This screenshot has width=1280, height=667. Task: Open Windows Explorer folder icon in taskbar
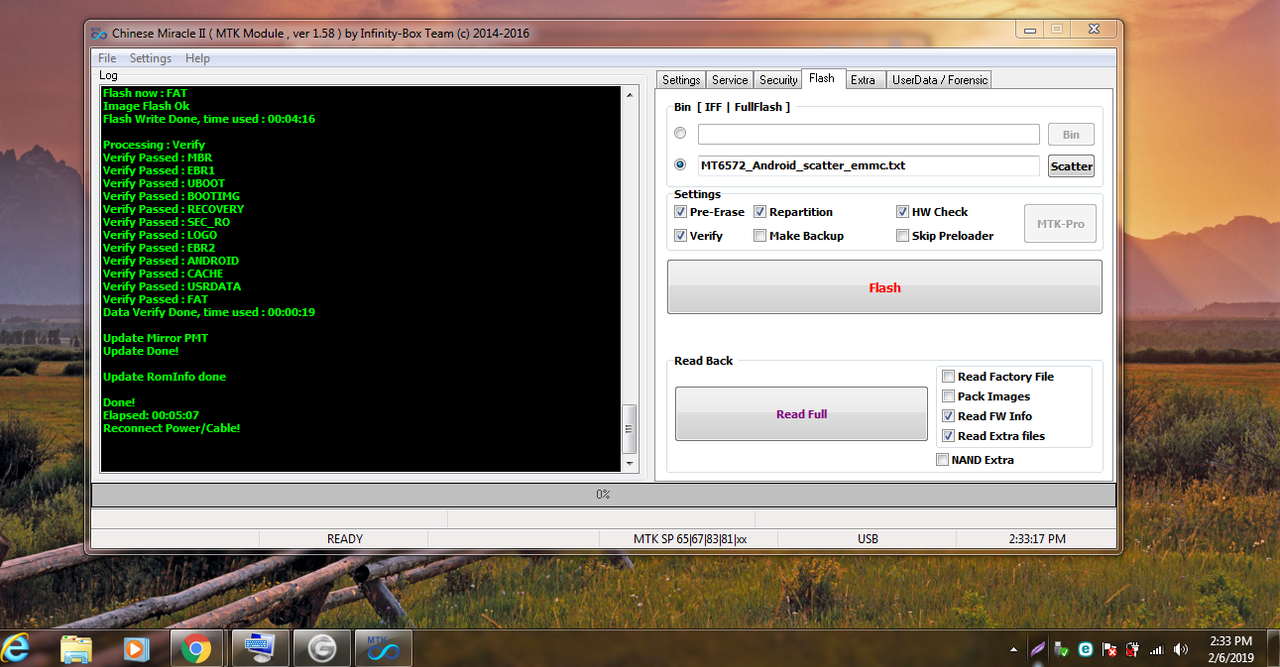coord(77,648)
